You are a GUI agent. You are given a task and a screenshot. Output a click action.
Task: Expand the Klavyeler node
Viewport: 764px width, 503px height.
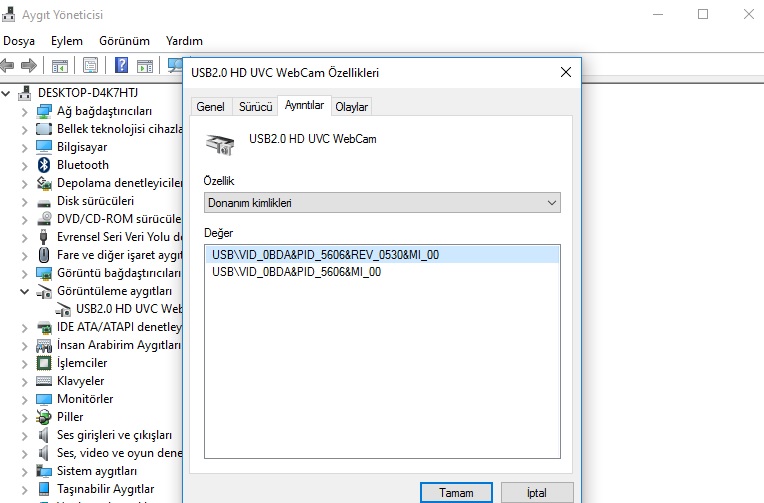[x=24, y=381]
